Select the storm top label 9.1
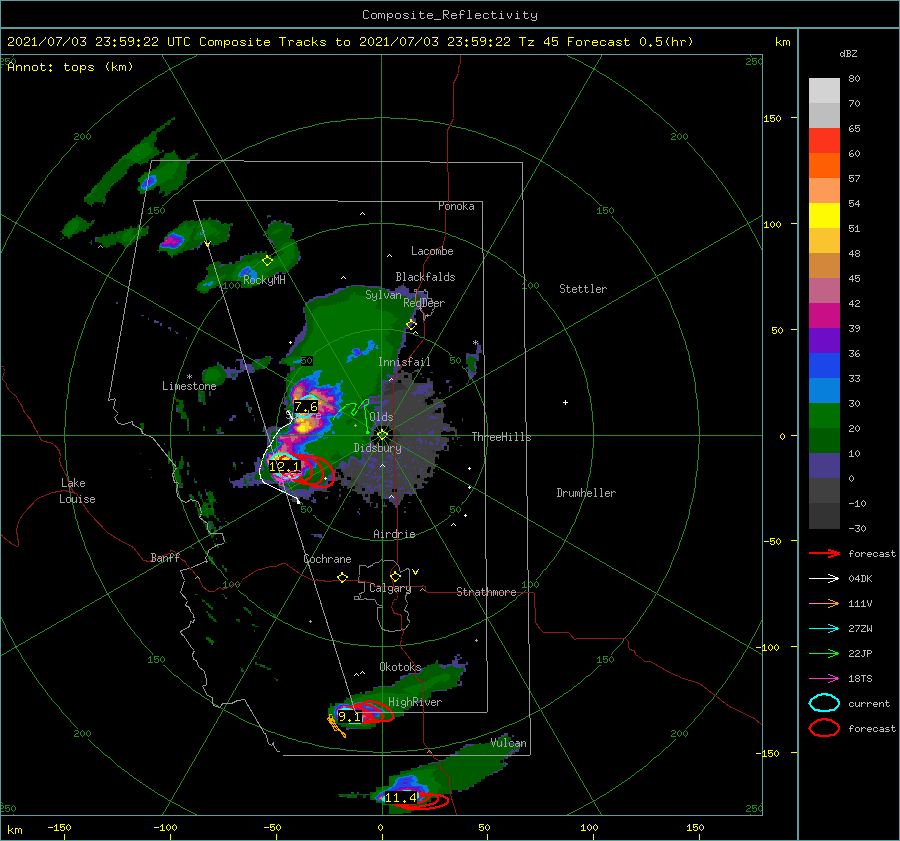The width and height of the screenshot is (900, 841). (x=350, y=716)
